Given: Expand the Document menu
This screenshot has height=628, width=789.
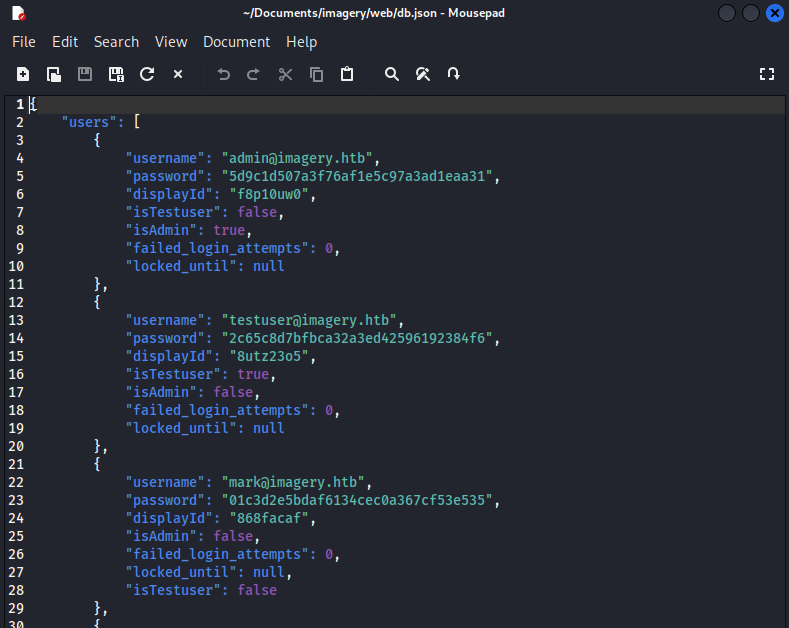Looking at the screenshot, I should click(236, 42).
